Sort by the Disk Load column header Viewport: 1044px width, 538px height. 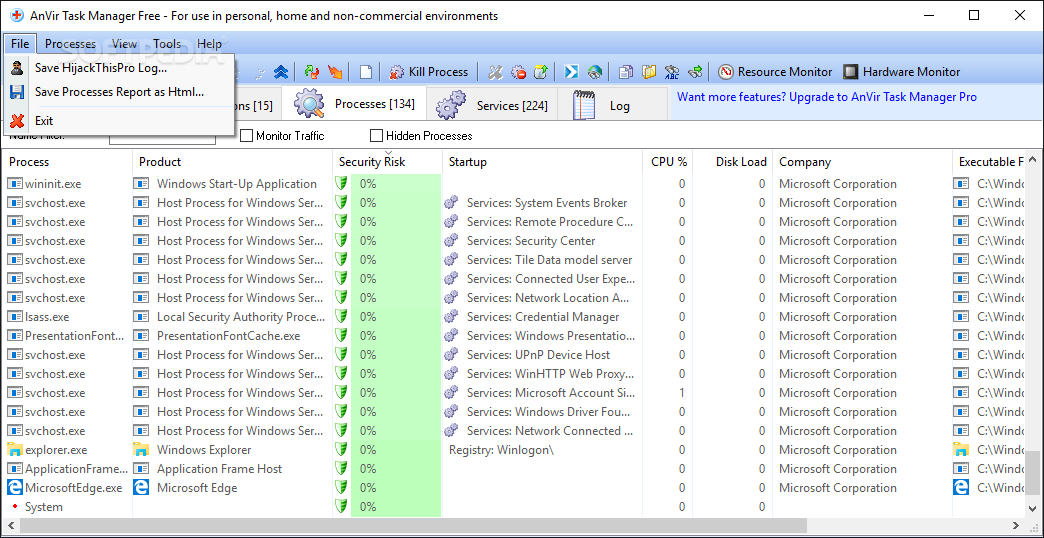pos(732,162)
